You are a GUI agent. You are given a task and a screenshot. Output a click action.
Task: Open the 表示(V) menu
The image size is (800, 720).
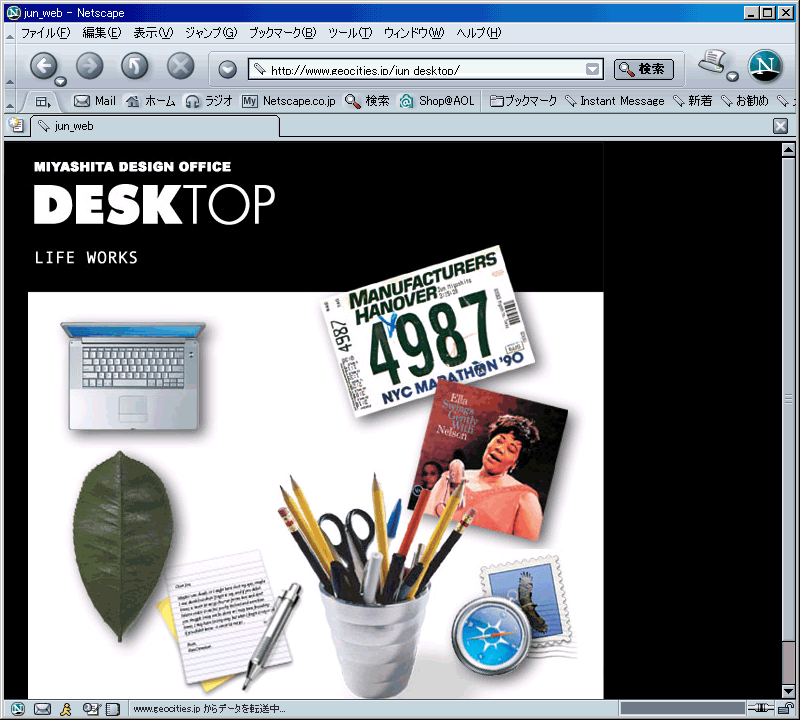point(153,33)
